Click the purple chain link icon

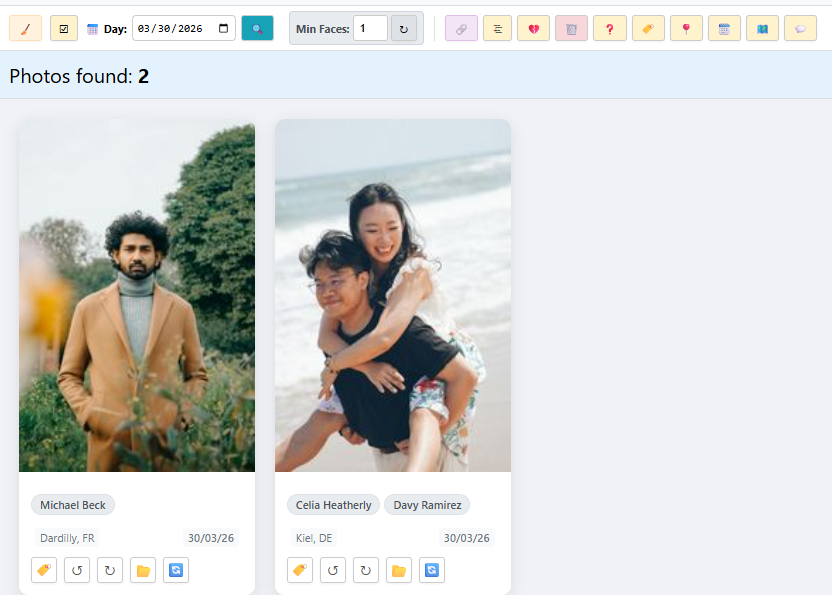tap(461, 29)
